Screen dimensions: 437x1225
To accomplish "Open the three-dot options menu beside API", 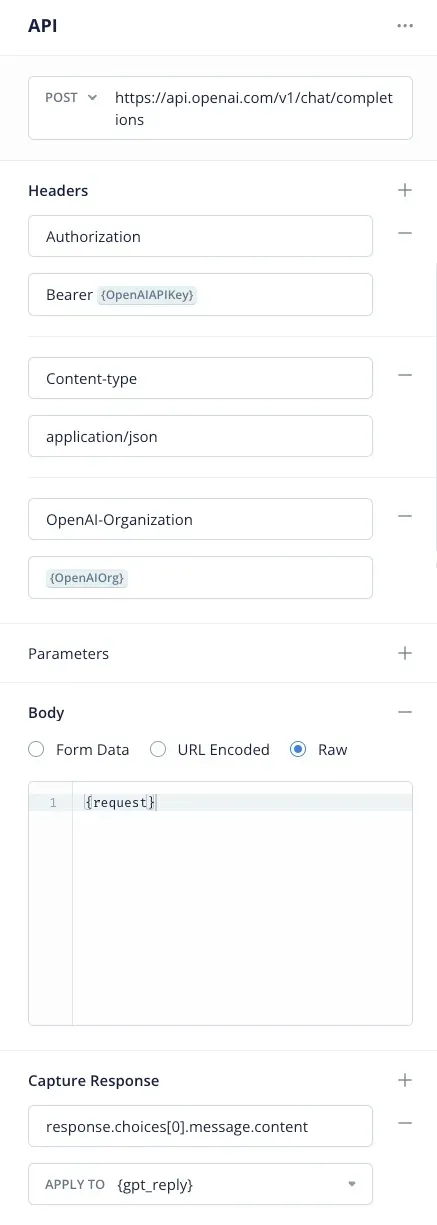I will [x=405, y=26].
